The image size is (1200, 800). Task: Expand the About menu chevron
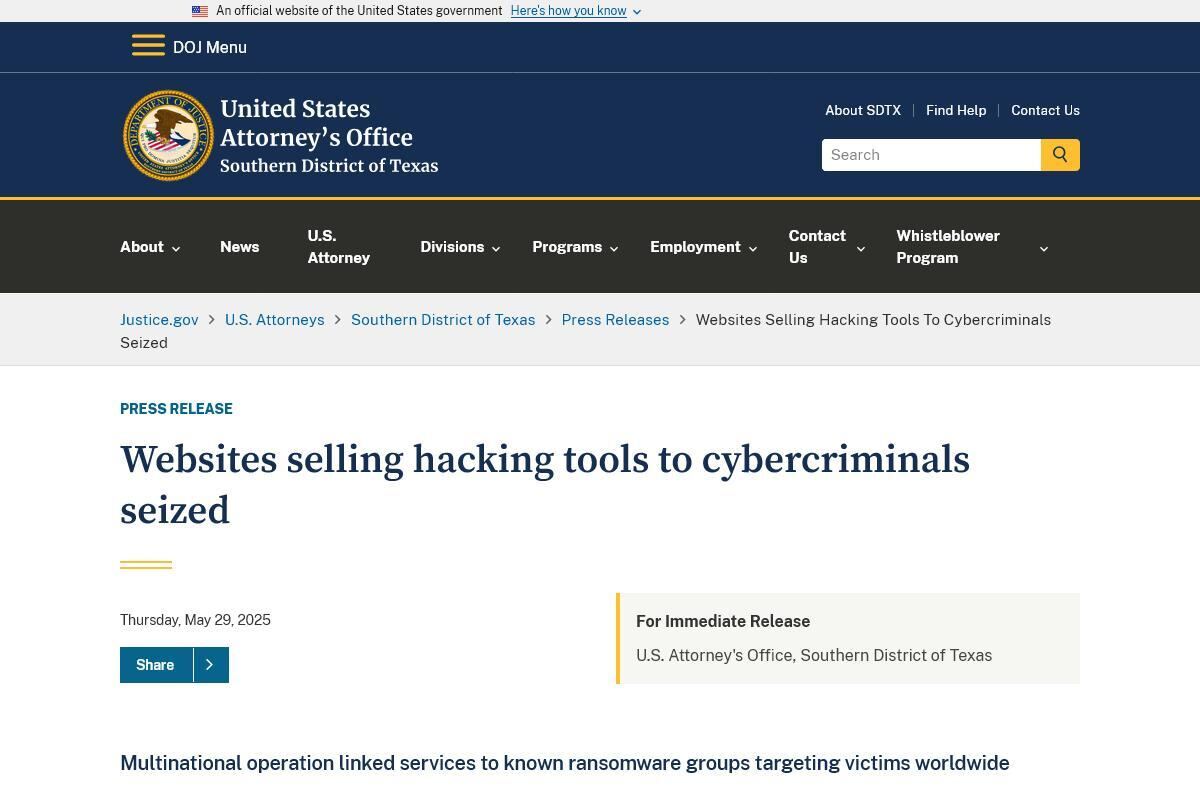pyautogui.click(x=176, y=248)
